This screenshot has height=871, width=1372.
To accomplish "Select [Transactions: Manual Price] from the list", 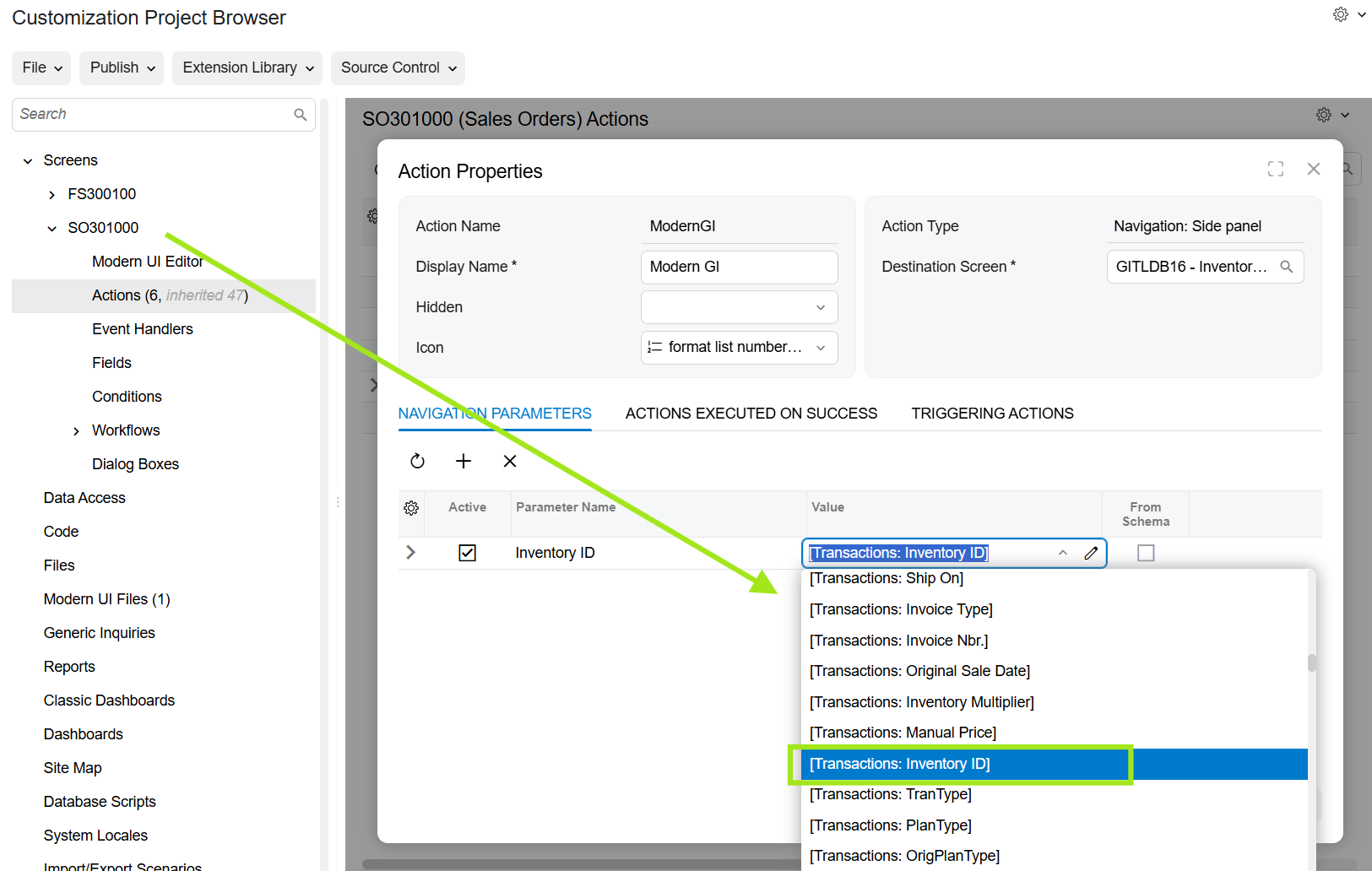I will coord(903,733).
